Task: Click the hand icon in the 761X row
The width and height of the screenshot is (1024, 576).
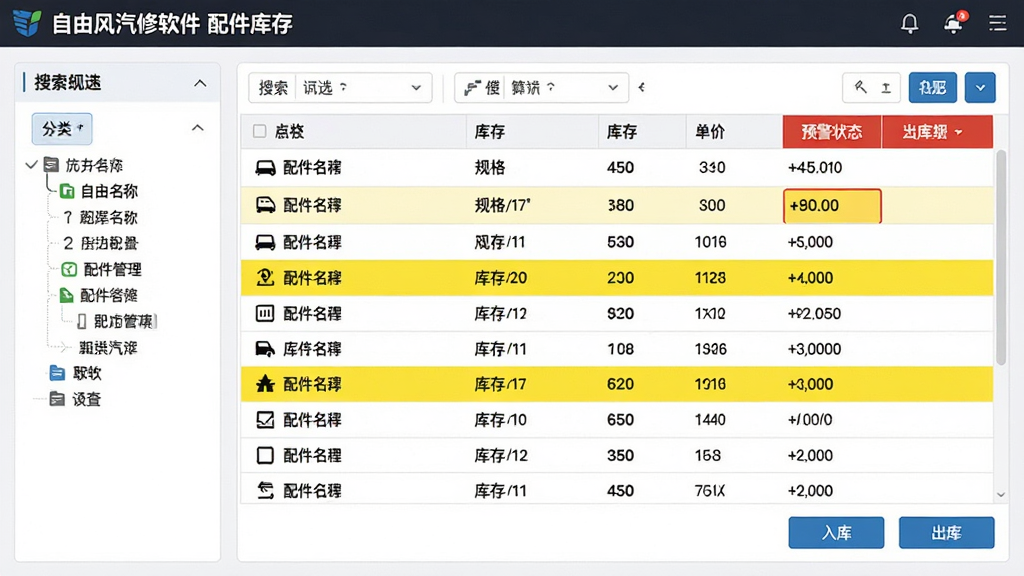Action: (265, 490)
